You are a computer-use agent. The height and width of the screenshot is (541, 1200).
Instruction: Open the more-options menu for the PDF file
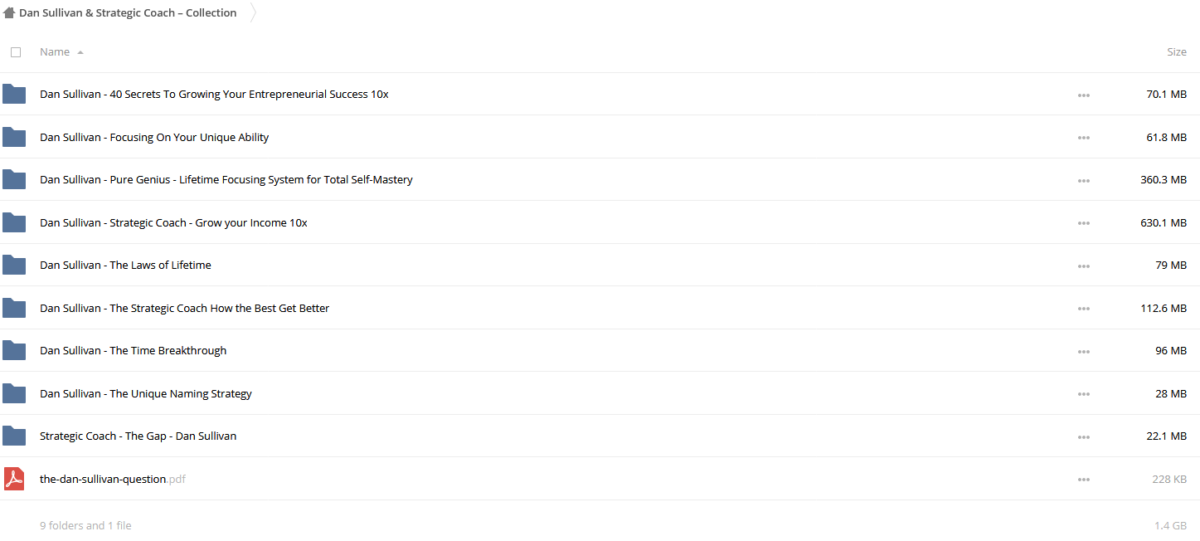point(1084,480)
